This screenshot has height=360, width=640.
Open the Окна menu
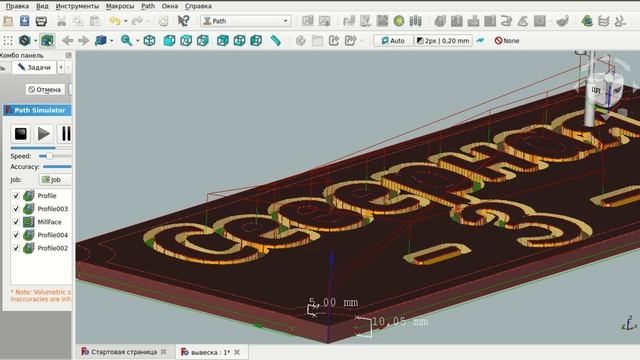click(x=170, y=6)
